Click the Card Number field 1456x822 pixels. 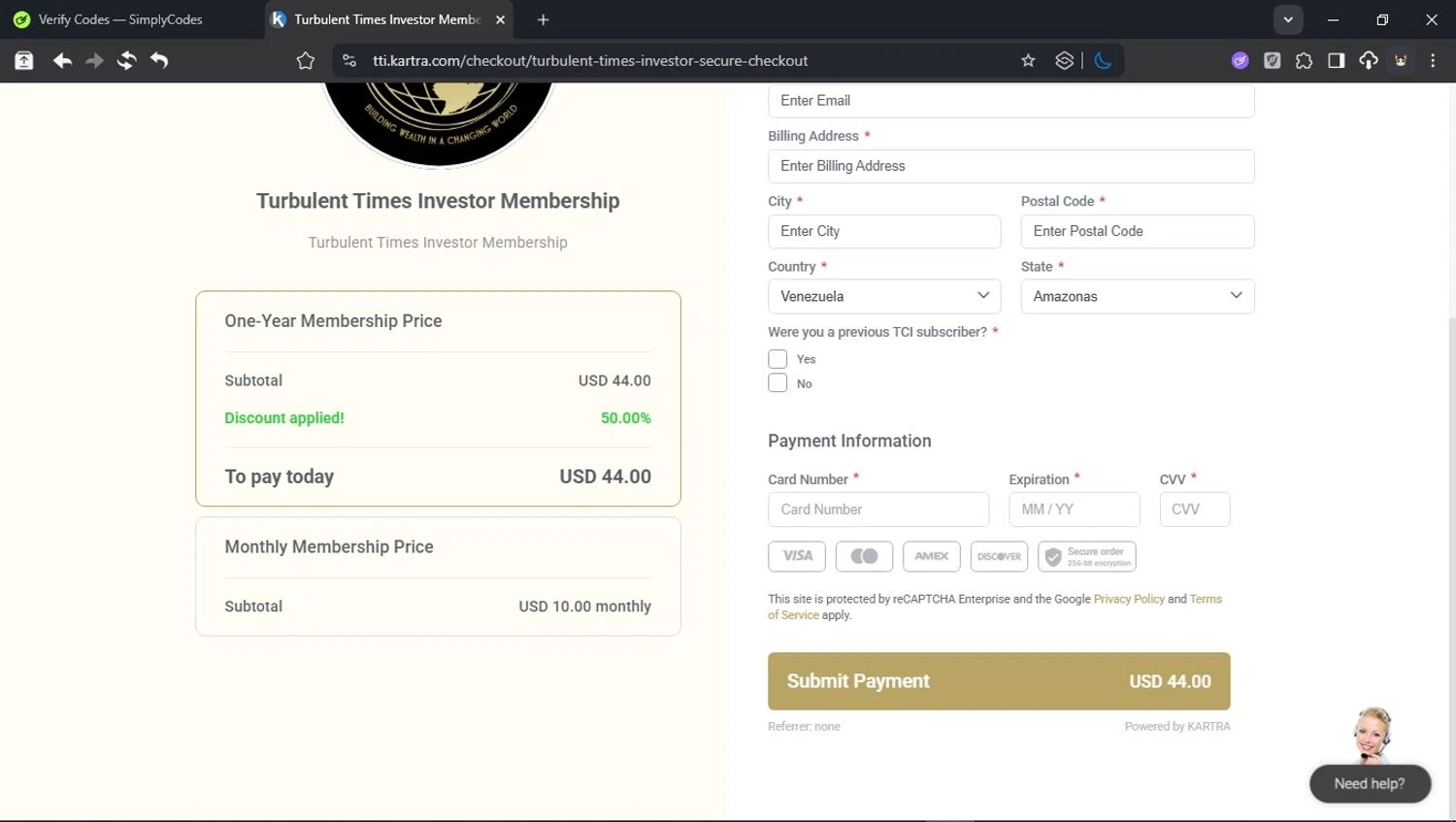click(x=878, y=510)
